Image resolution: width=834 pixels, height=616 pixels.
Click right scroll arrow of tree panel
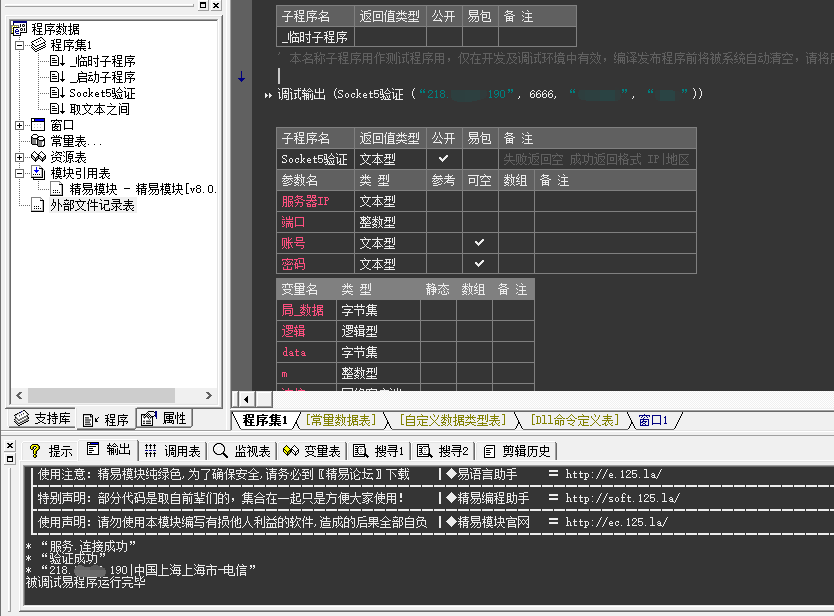(208, 395)
